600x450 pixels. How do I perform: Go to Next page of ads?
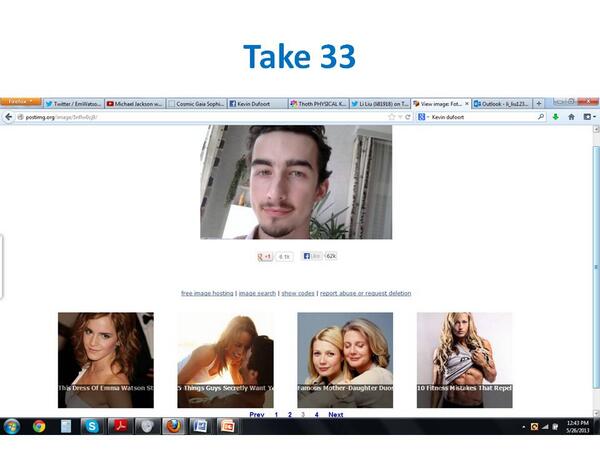(336, 414)
